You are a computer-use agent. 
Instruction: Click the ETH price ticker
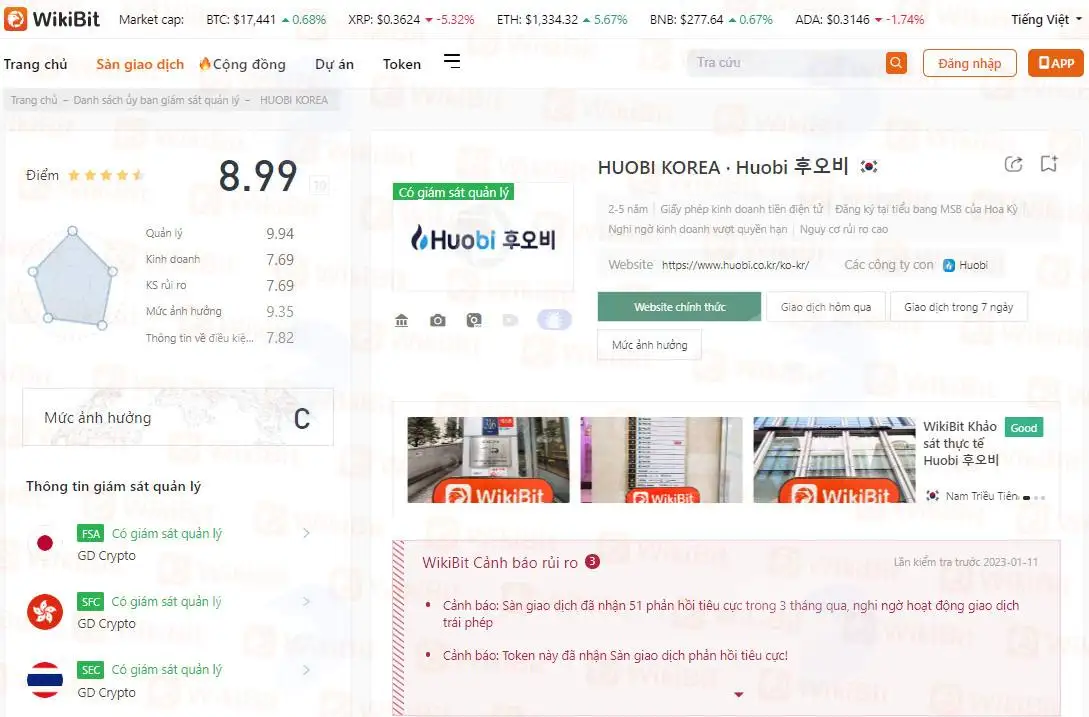click(x=562, y=19)
